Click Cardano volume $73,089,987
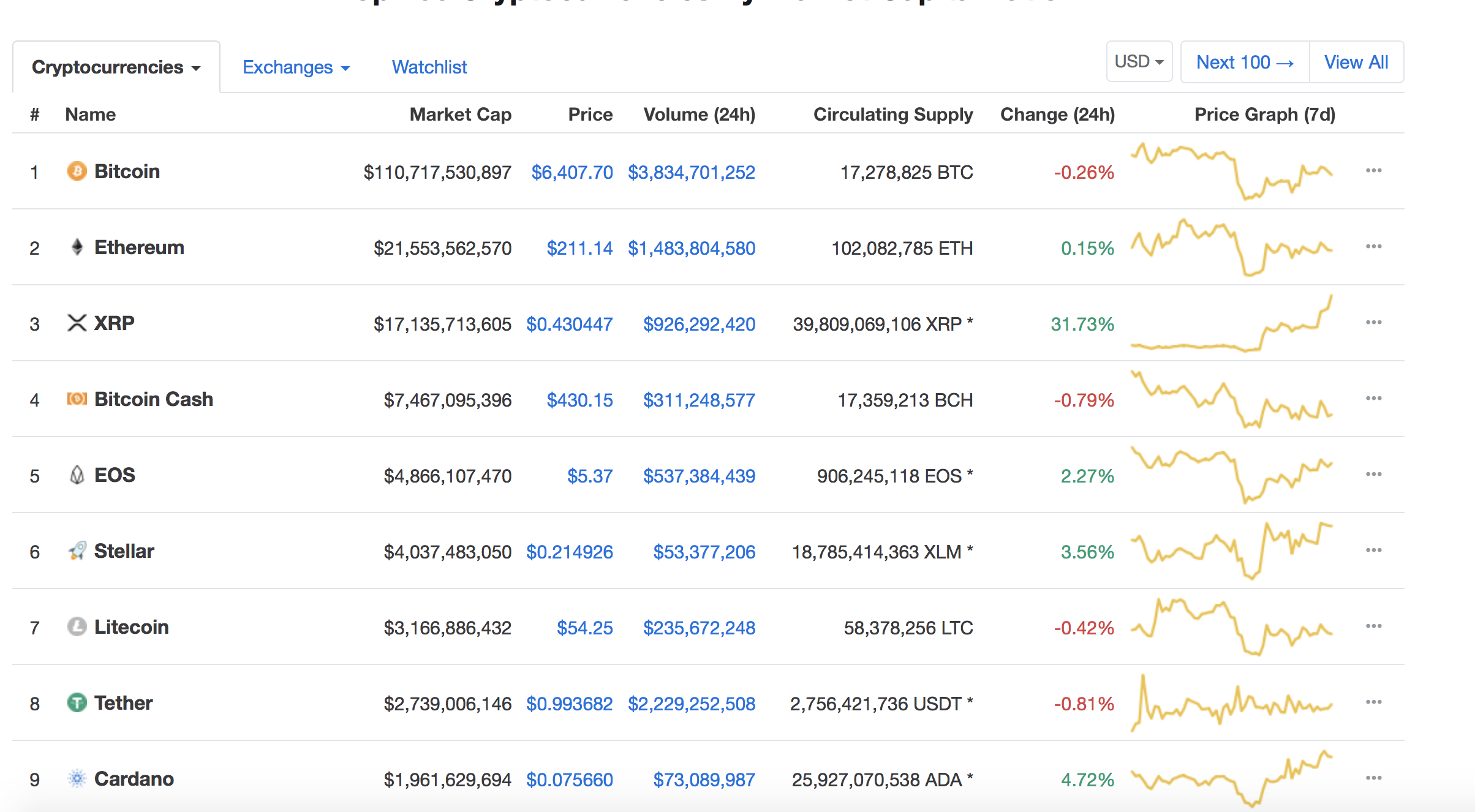The image size is (1475, 812). (704, 780)
